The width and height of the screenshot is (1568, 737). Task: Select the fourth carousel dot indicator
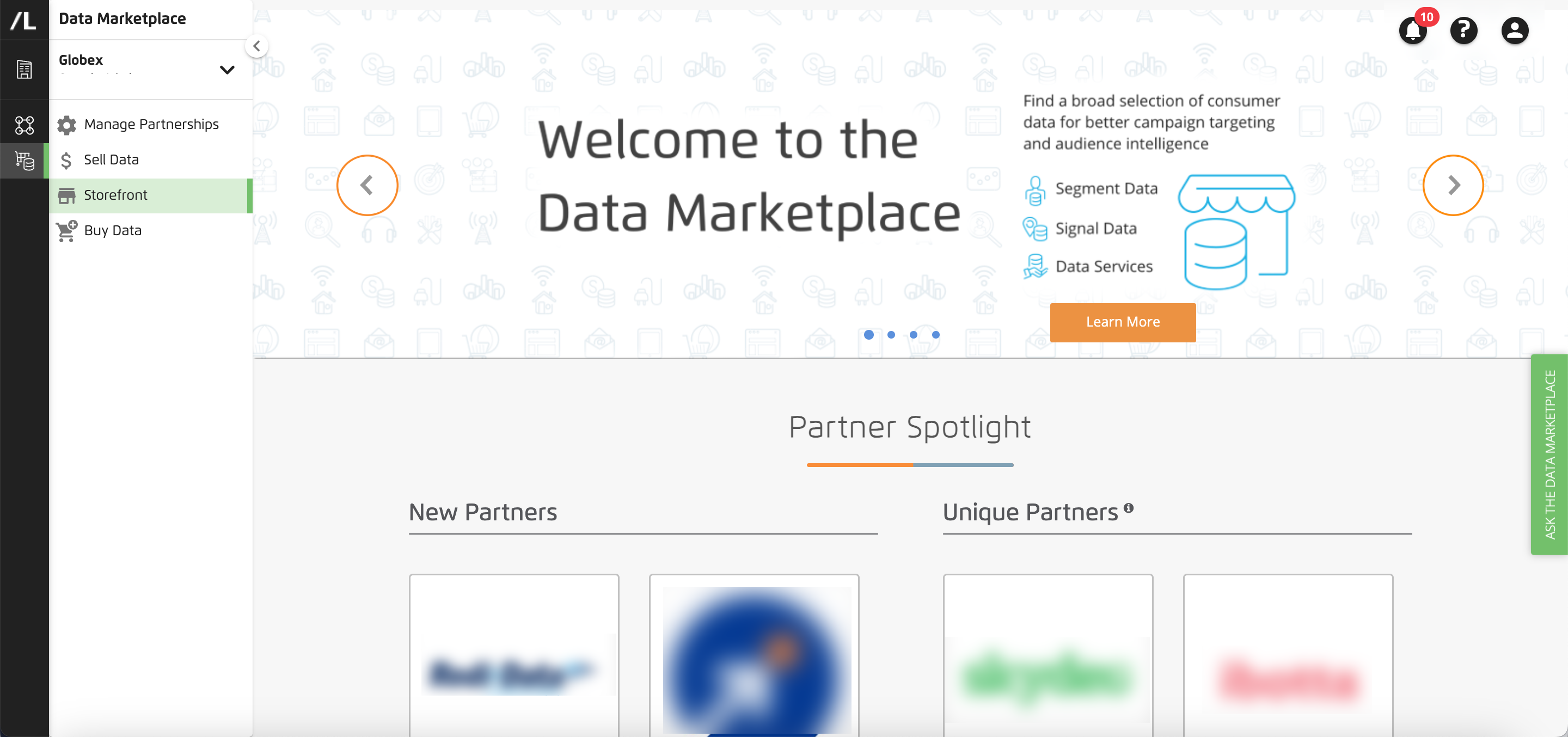pos(935,335)
